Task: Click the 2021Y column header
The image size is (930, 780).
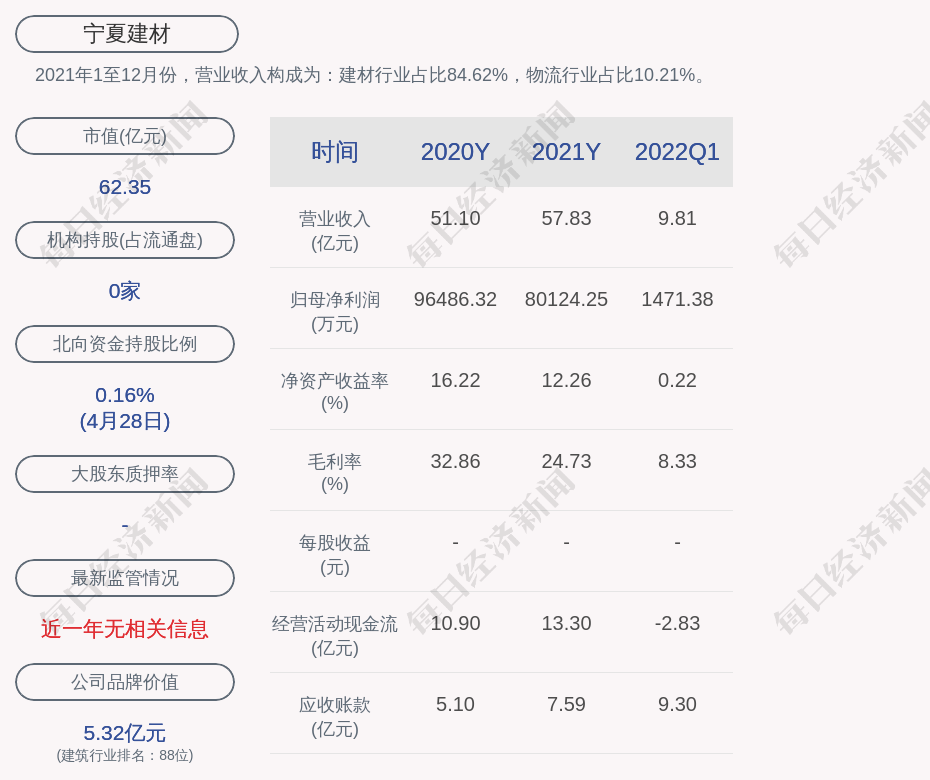Action: [x=566, y=152]
